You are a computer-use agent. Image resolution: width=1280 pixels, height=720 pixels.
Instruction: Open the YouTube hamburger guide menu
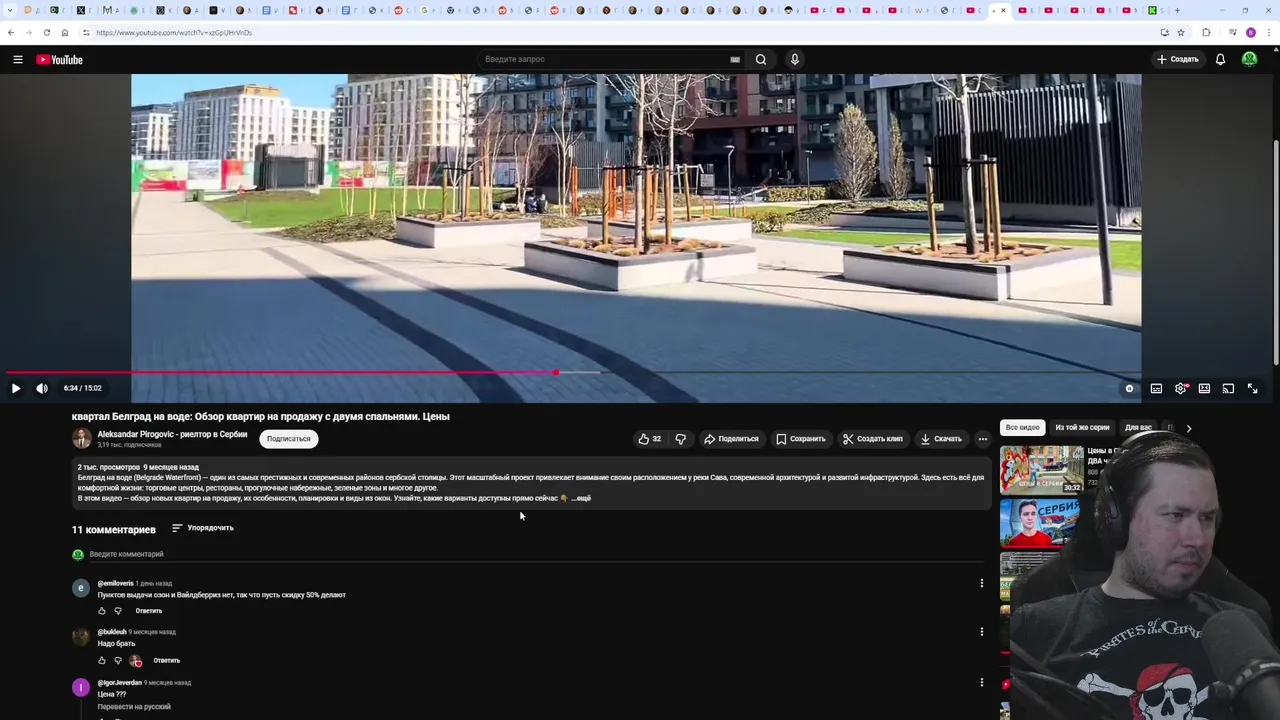click(17, 60)
